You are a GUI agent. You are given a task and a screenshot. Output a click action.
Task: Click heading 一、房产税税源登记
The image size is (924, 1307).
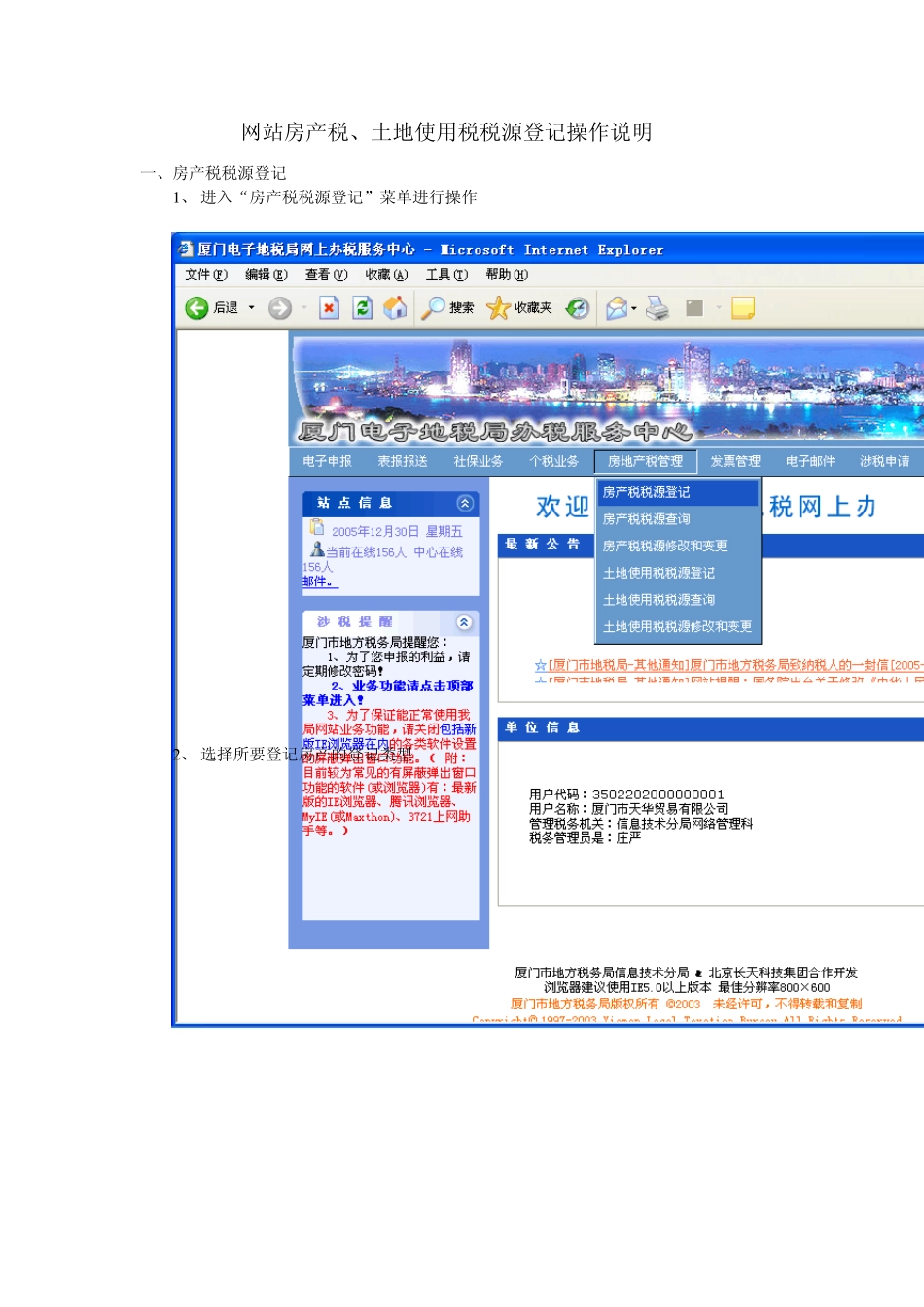point(213,173)
